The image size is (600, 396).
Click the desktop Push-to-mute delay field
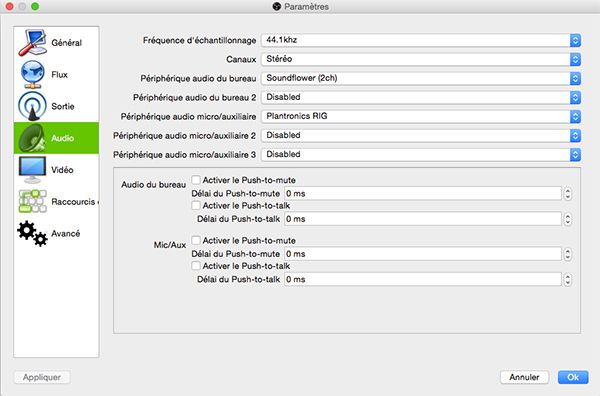coord(423,194)
